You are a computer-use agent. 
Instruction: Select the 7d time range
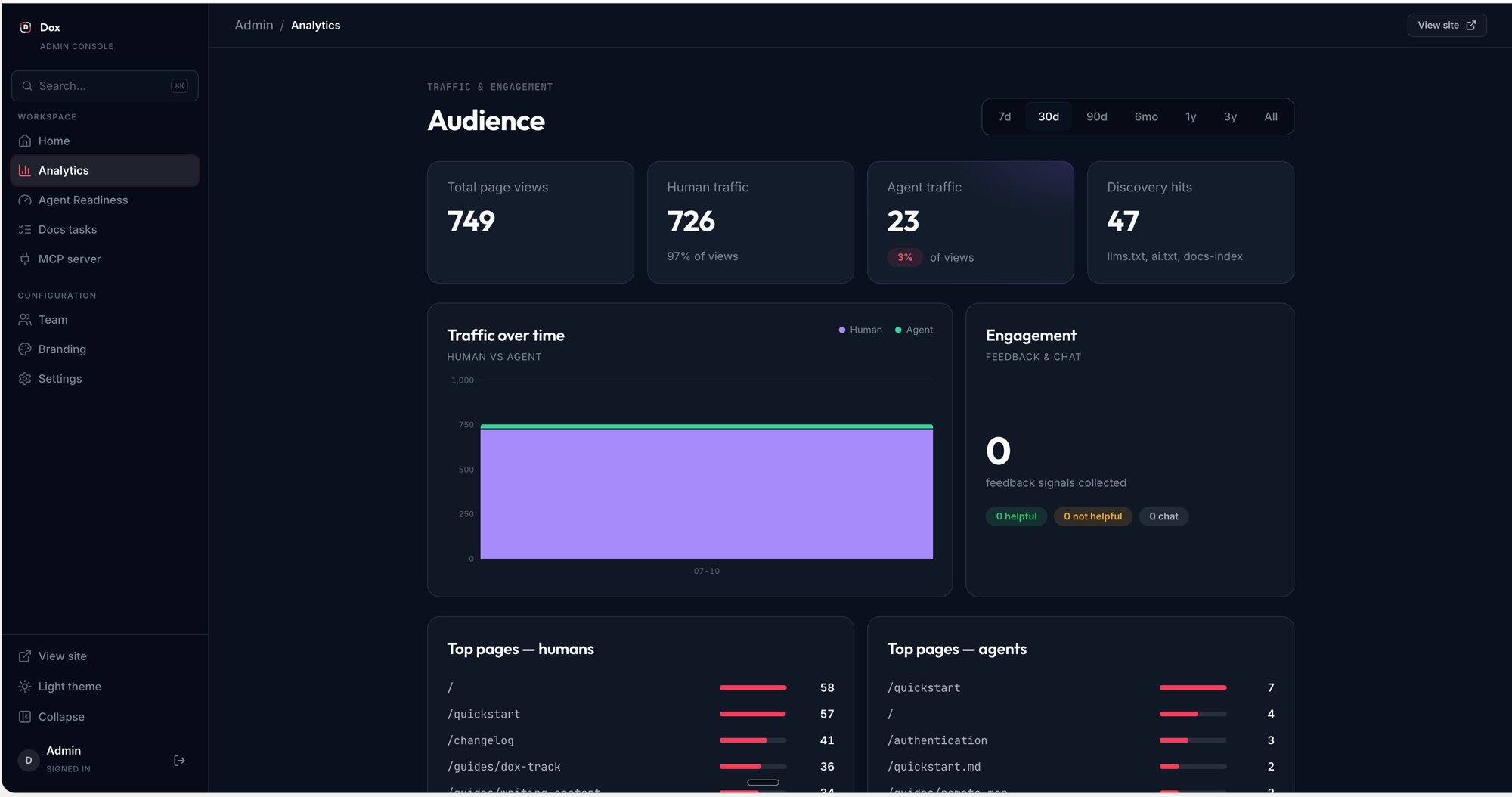point(1004,116)
